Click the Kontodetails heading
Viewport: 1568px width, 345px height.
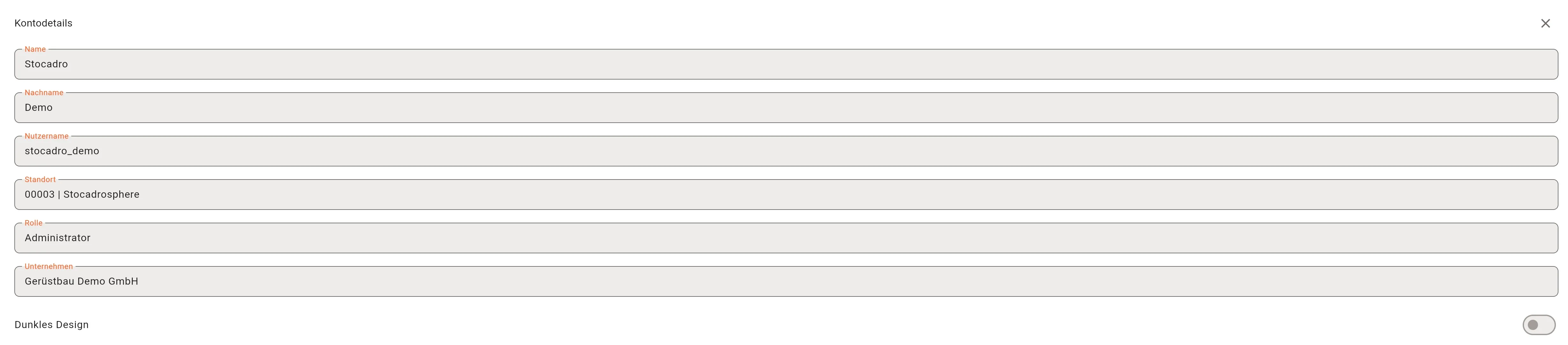point(43,23)
